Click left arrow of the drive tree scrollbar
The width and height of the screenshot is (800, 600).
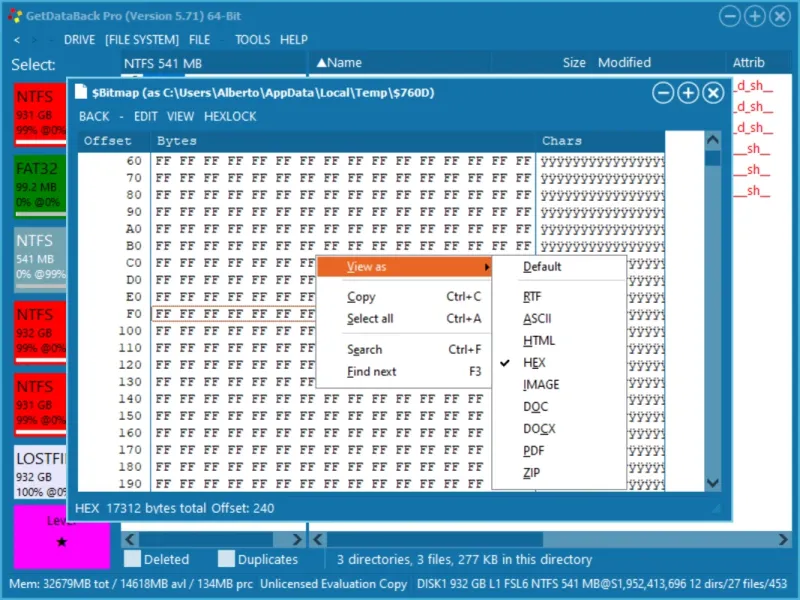130,539
